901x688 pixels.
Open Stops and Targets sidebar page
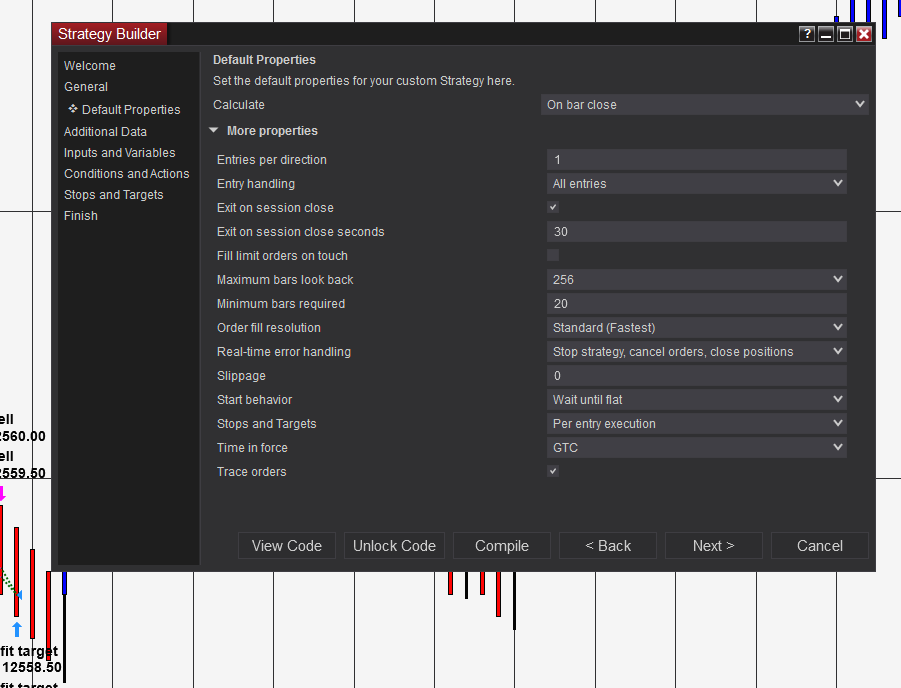[x=114, y=195]
